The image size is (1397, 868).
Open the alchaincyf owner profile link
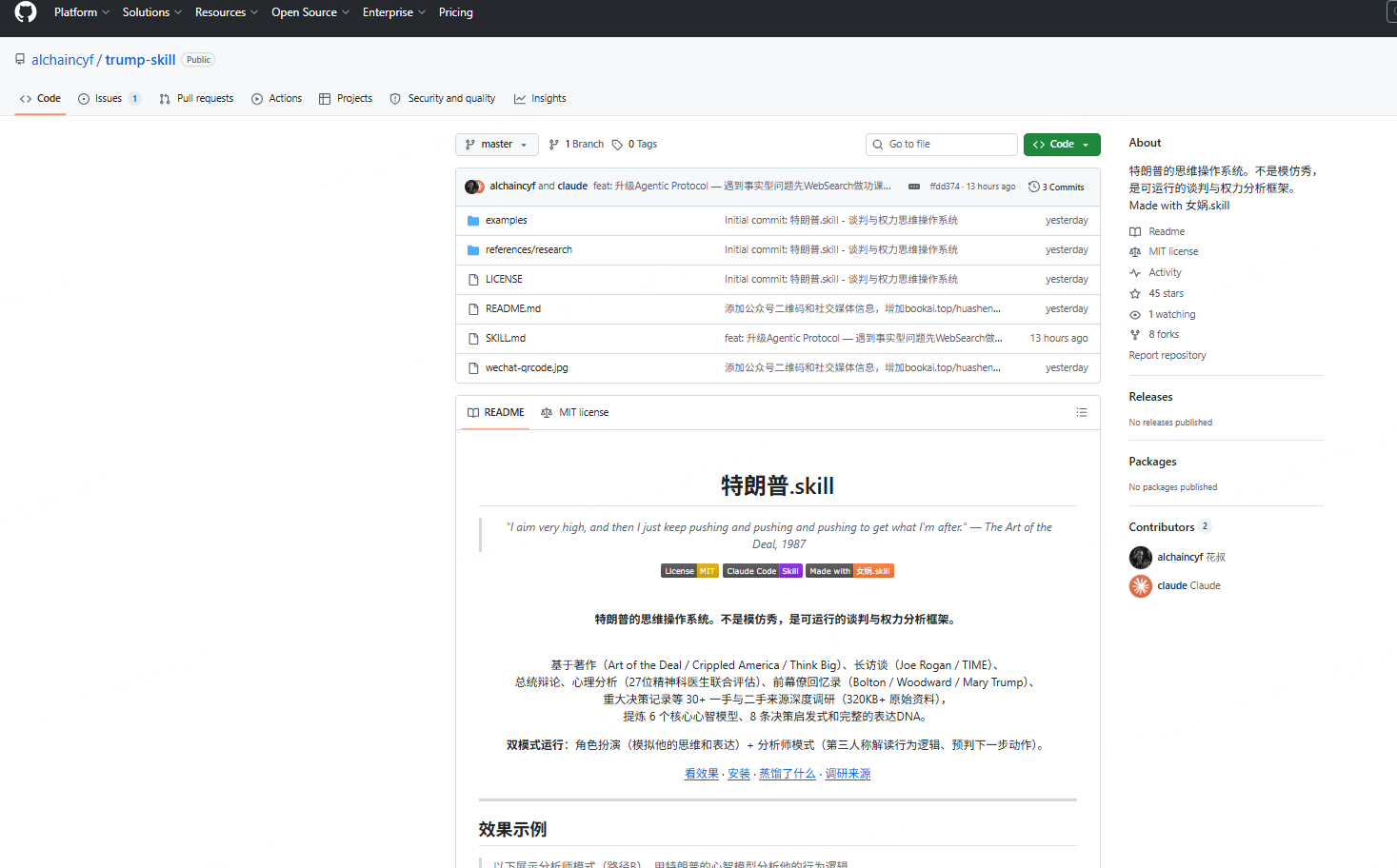(63, 60)
